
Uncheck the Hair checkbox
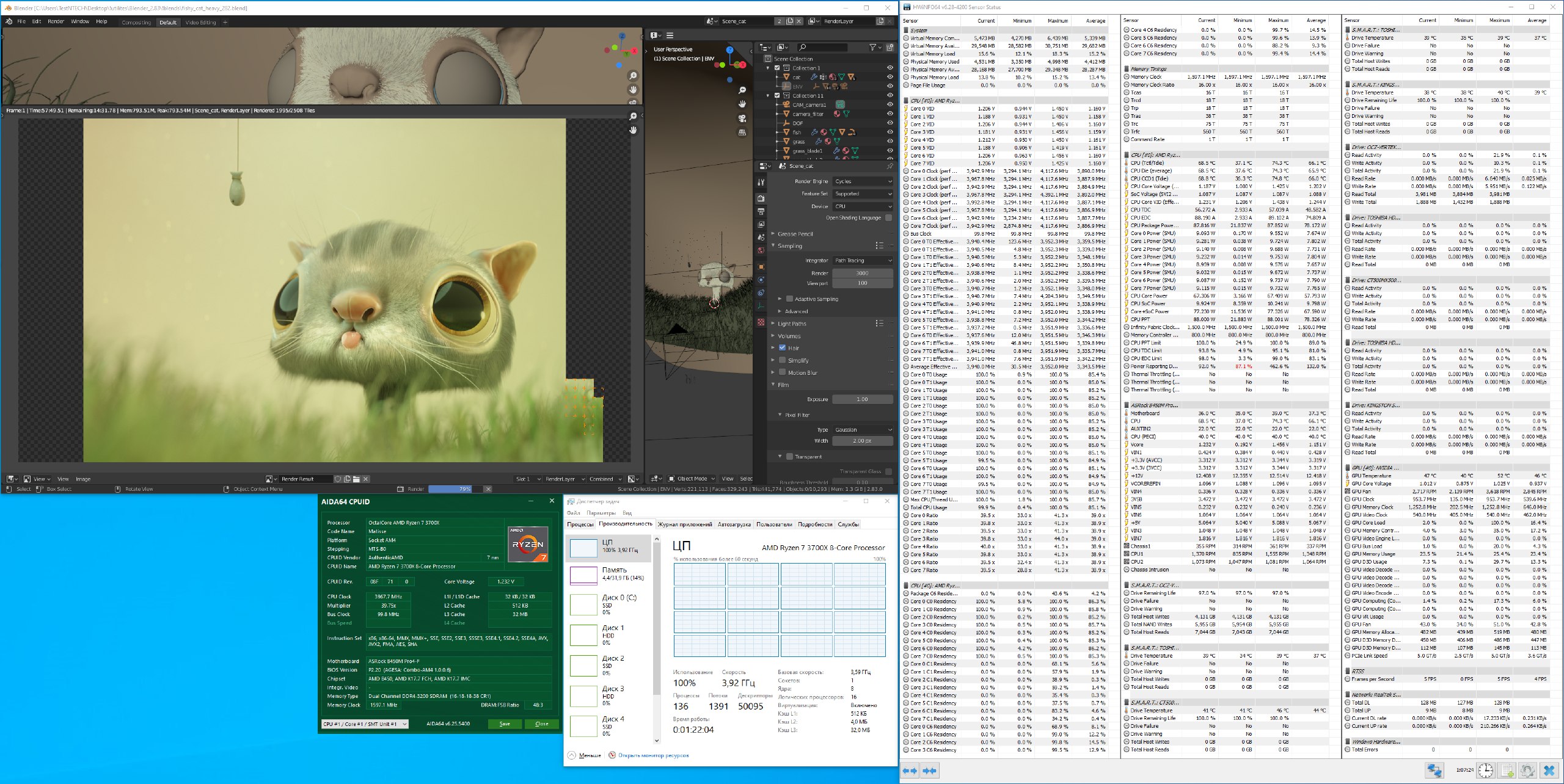pyautogui.click(x=782, y=348)
